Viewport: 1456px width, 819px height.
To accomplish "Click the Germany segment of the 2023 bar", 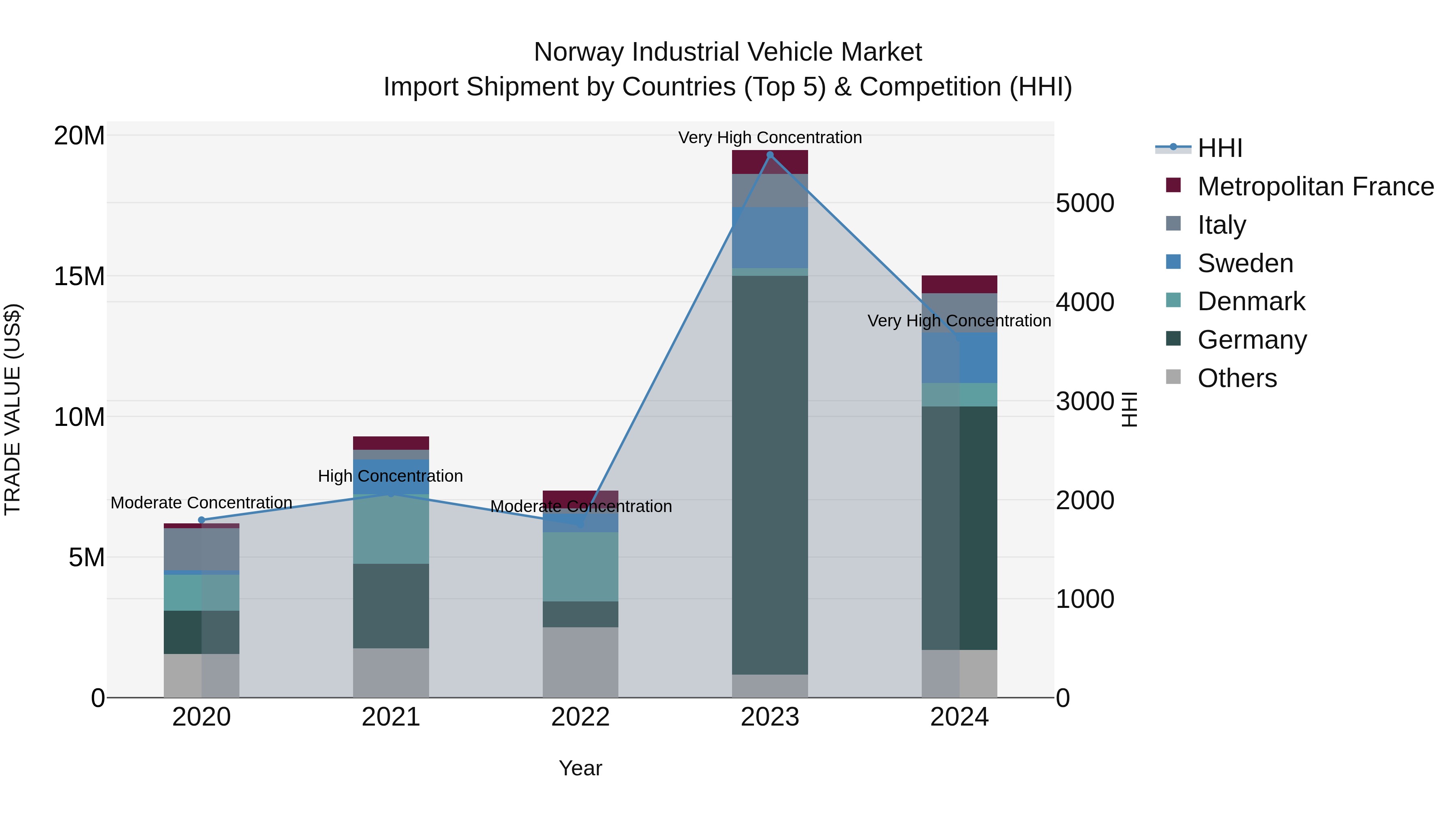I will coord(770,475).
